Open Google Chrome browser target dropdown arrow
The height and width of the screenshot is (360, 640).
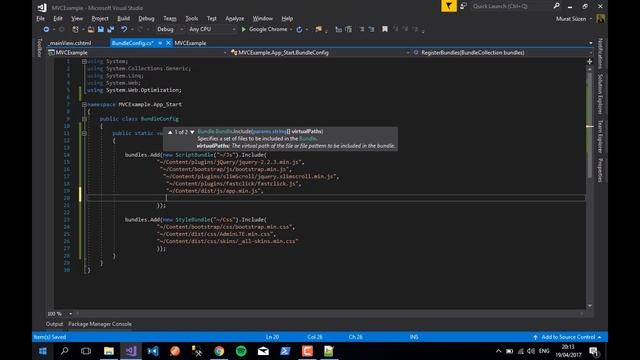tap(291, 29)
